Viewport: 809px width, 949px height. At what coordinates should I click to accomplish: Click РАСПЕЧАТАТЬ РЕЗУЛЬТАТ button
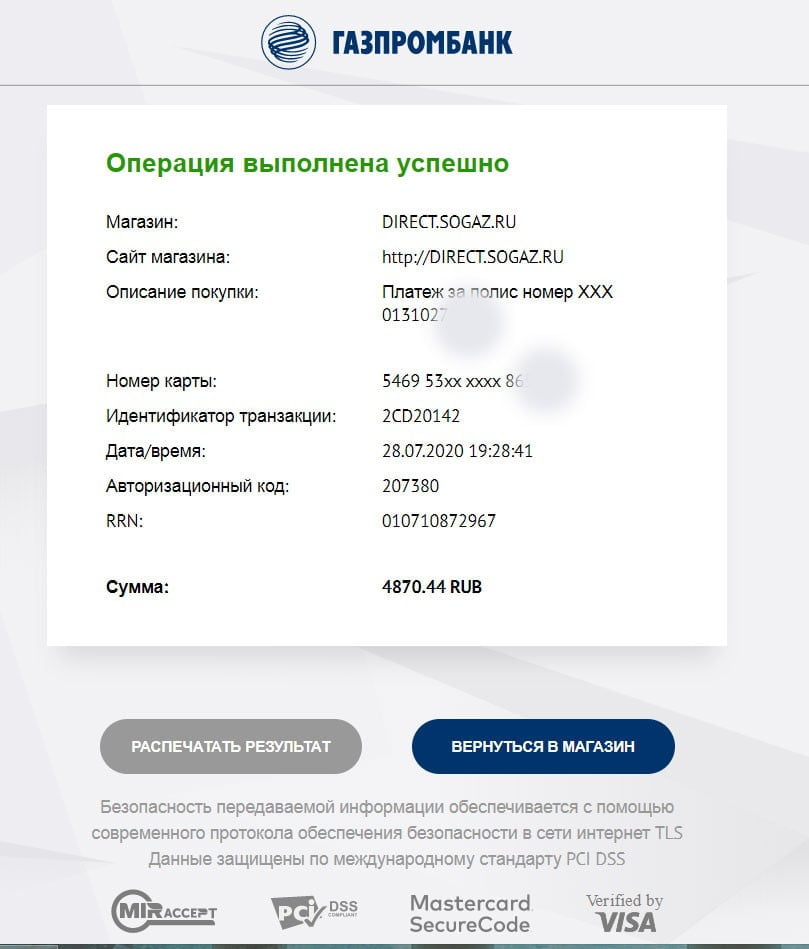pos(231,746)
